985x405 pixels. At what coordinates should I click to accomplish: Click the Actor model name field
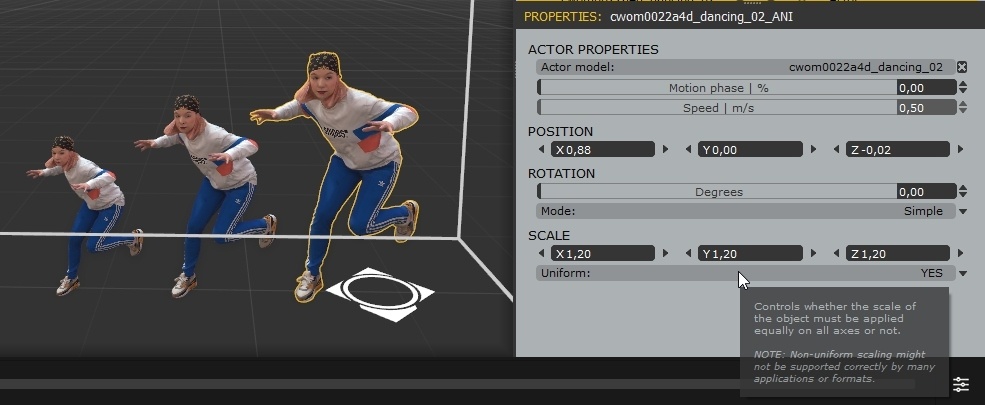746,67
